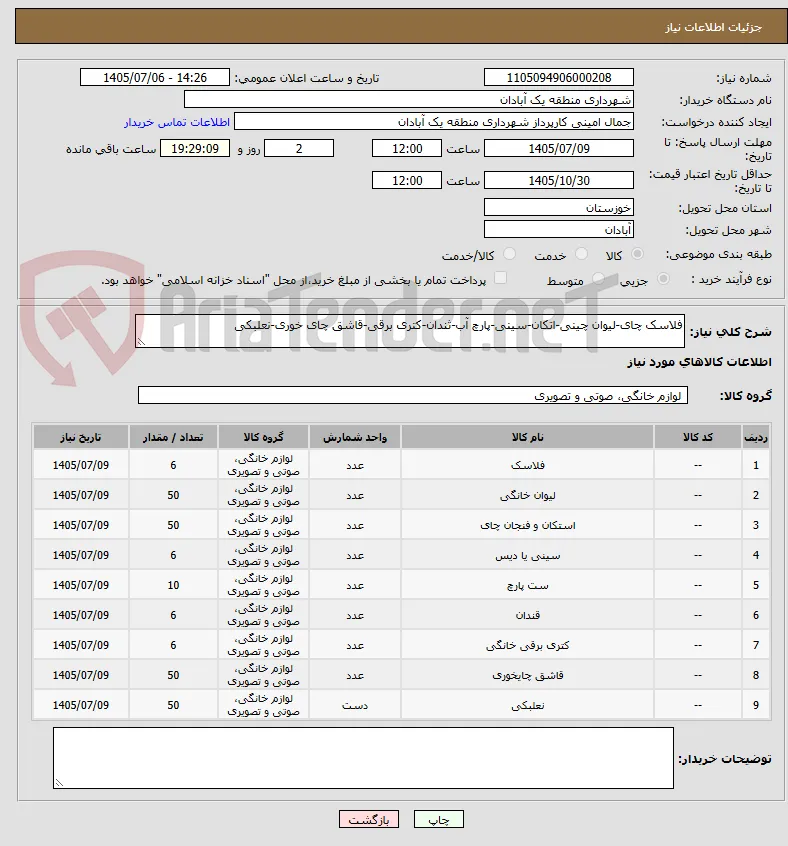This screenshot has width=788, height=846.
Task: Click the نام دستگاه خریدار field
Action: point(408,100)
